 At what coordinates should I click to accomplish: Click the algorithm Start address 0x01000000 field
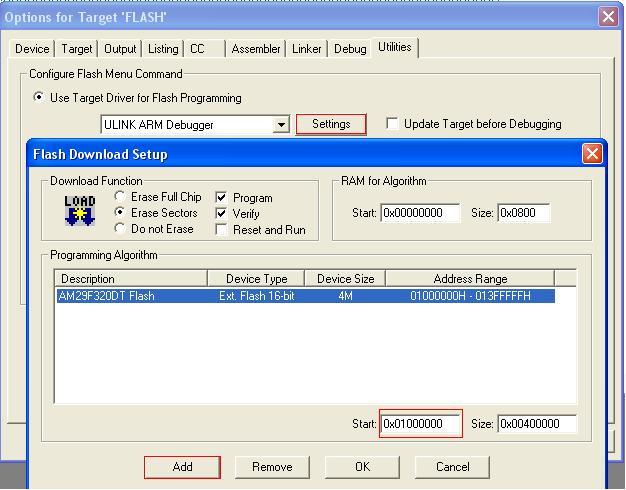pos(421,424)
